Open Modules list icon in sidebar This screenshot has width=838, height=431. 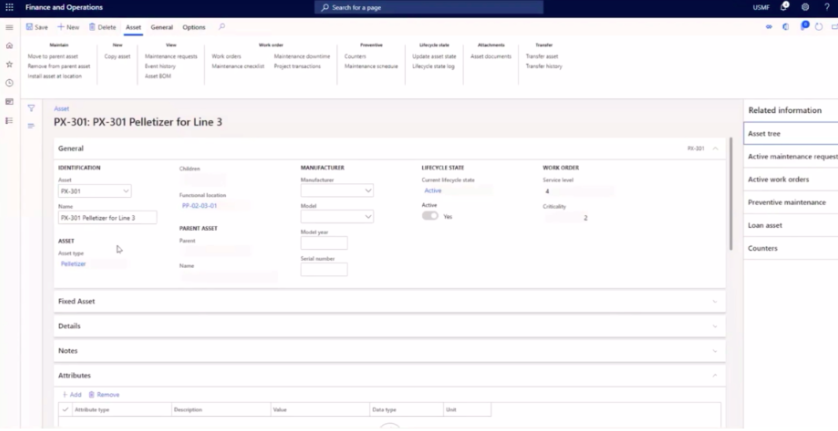point(9,121)
